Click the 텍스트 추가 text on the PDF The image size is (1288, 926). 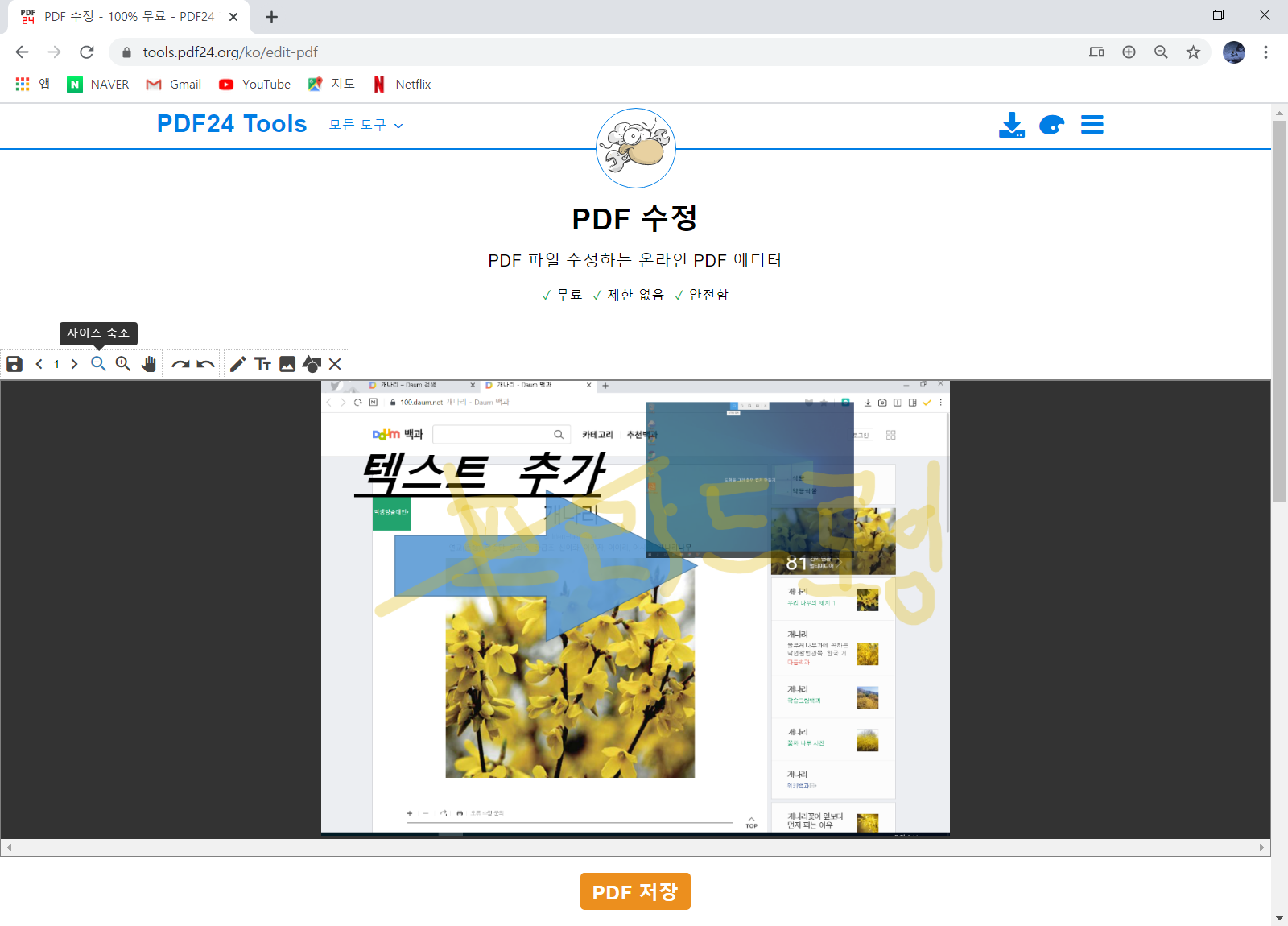coord(481,473)
